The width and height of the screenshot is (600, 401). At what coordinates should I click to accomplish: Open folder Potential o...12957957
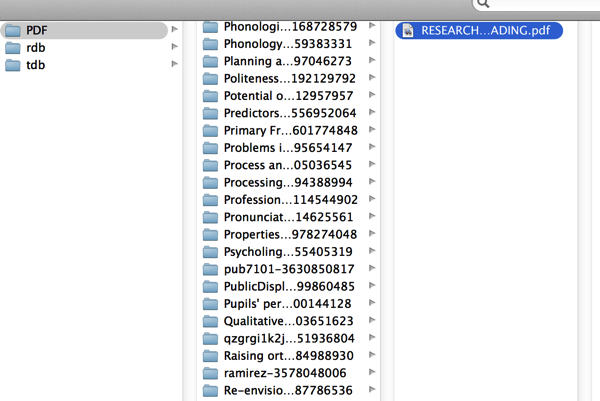pos(289,96)
